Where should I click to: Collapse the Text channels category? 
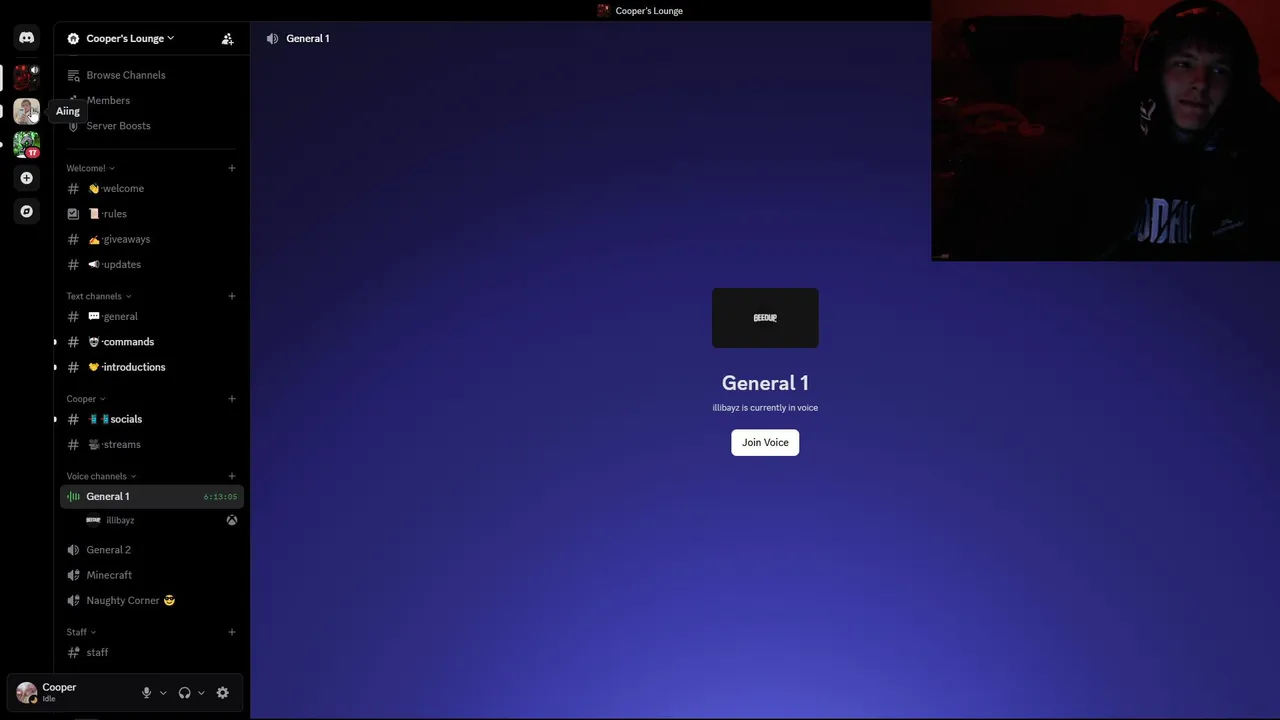99,296
